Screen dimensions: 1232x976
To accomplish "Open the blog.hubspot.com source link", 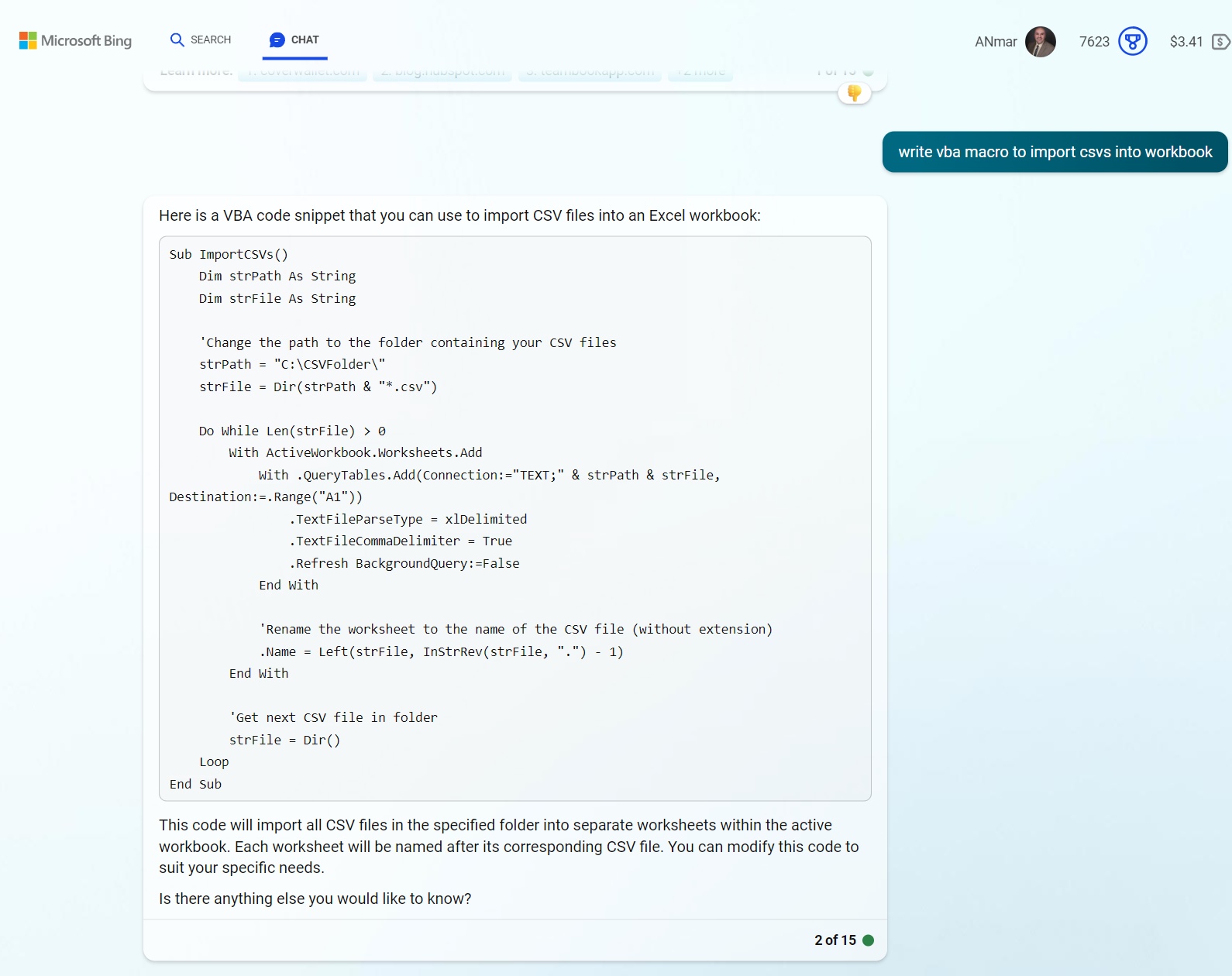I will point(442,74).
